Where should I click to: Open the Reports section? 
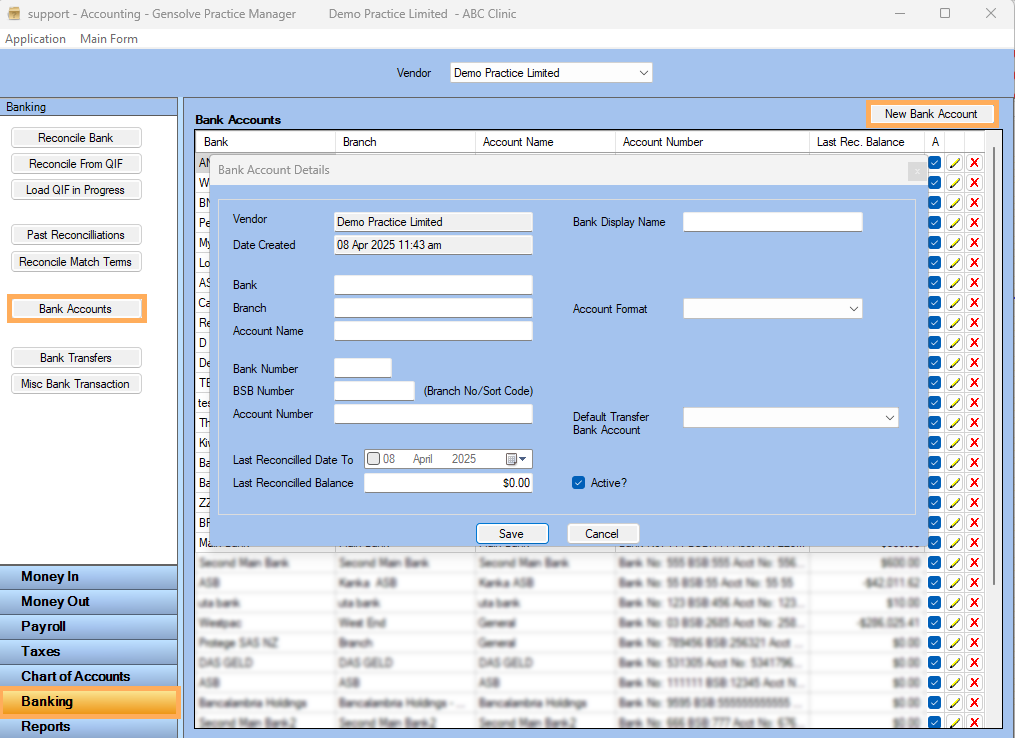click(89, 726)
